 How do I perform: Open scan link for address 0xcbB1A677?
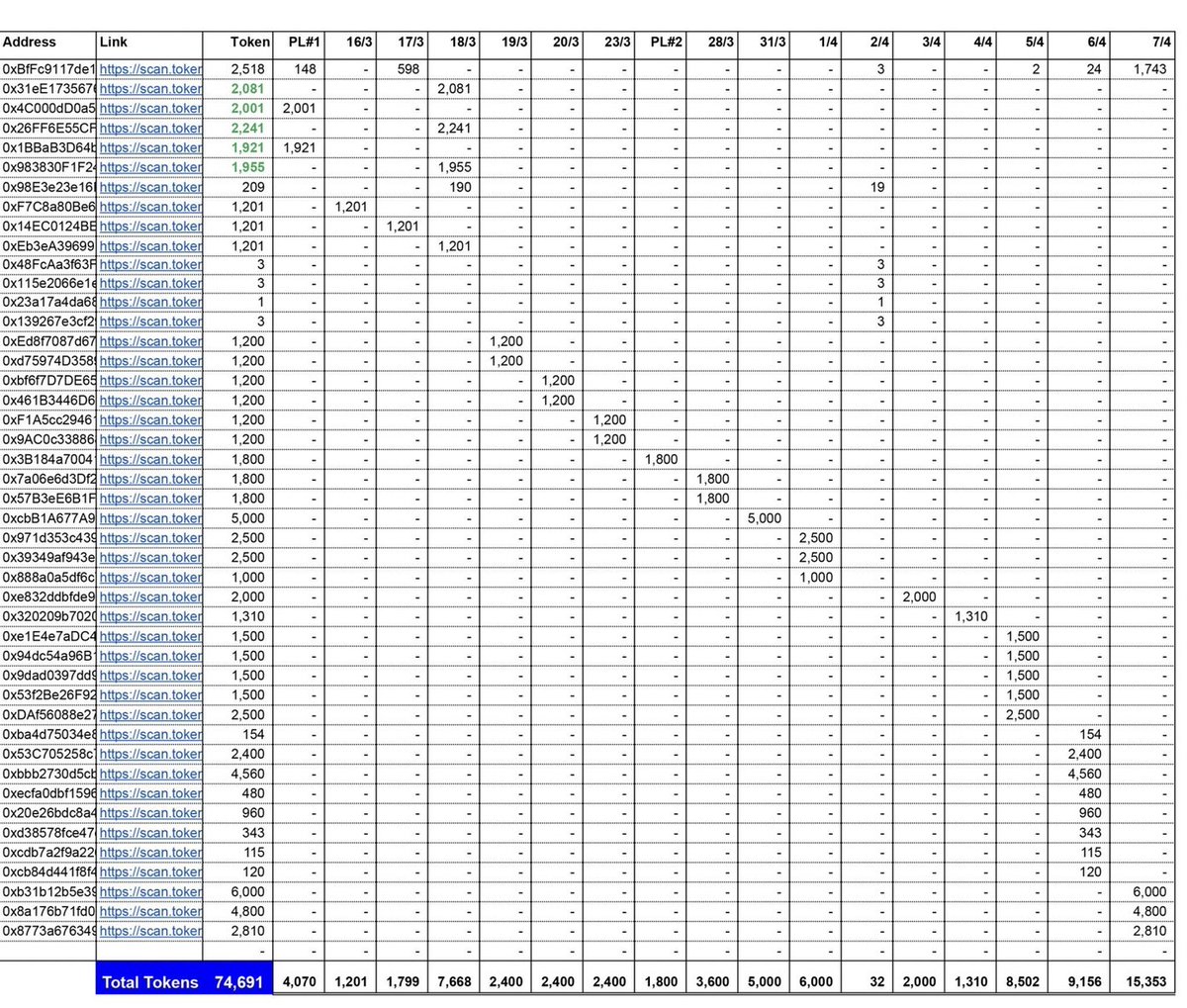(150, 518)
